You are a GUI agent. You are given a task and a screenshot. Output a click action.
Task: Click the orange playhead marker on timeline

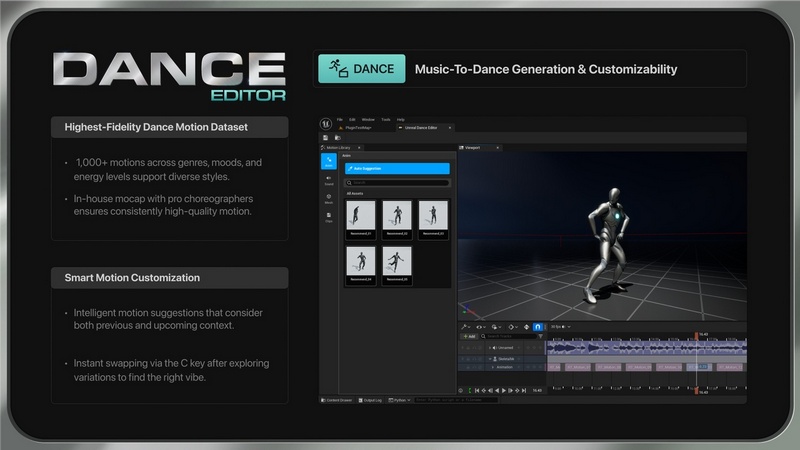697,335
